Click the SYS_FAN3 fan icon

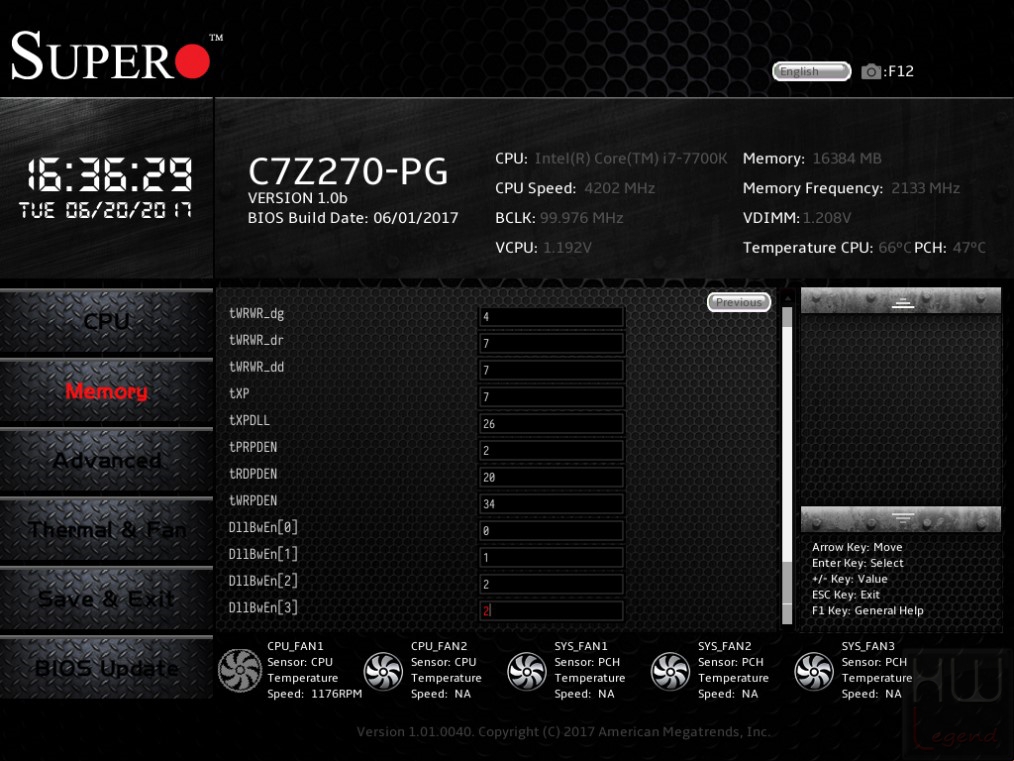(x=814, y=671)
